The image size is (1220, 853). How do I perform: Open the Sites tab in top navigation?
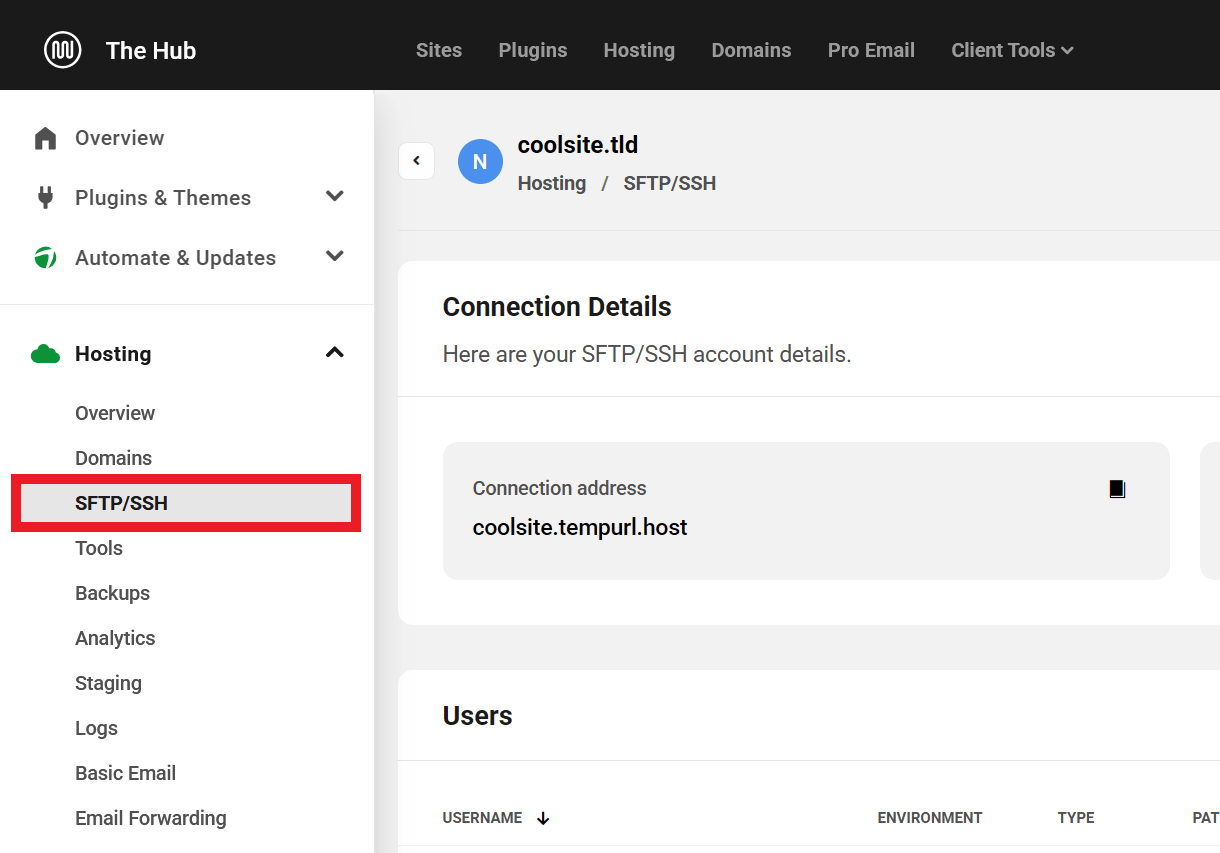point(439,50)
